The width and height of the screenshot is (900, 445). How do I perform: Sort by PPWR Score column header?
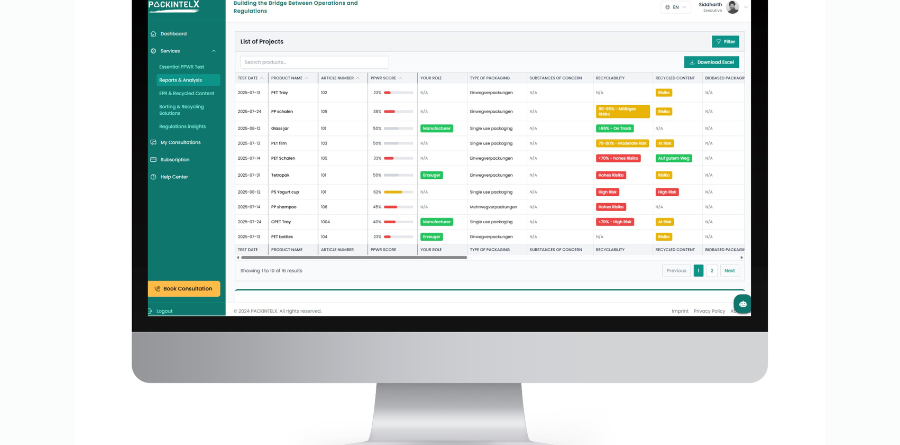coord(385,77)
